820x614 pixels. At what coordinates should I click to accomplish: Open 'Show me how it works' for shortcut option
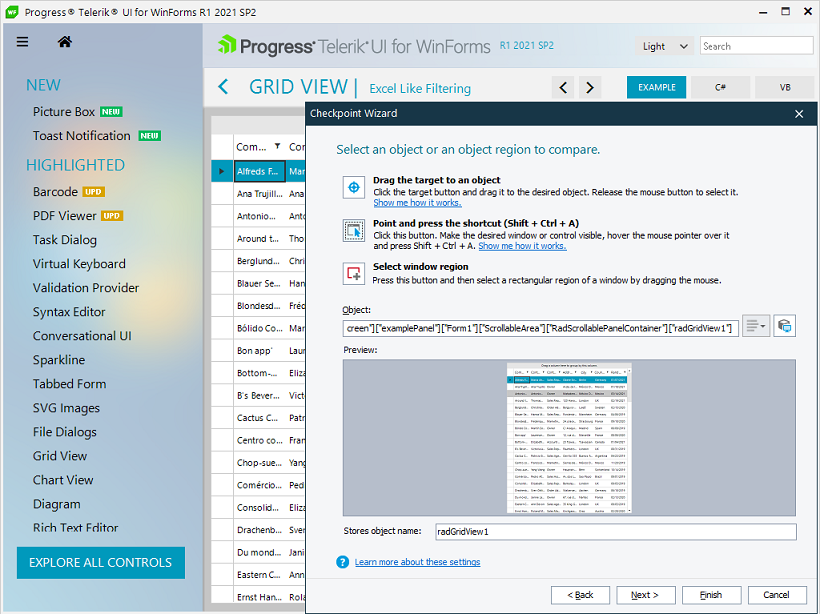click(522, 246)
